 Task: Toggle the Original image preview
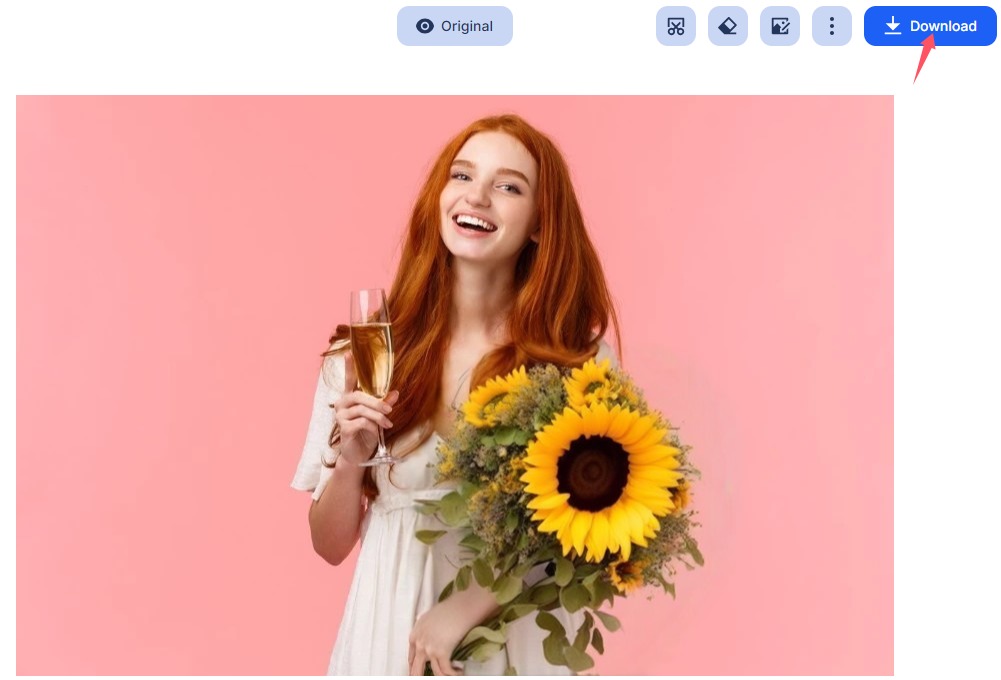click(455, 26)
